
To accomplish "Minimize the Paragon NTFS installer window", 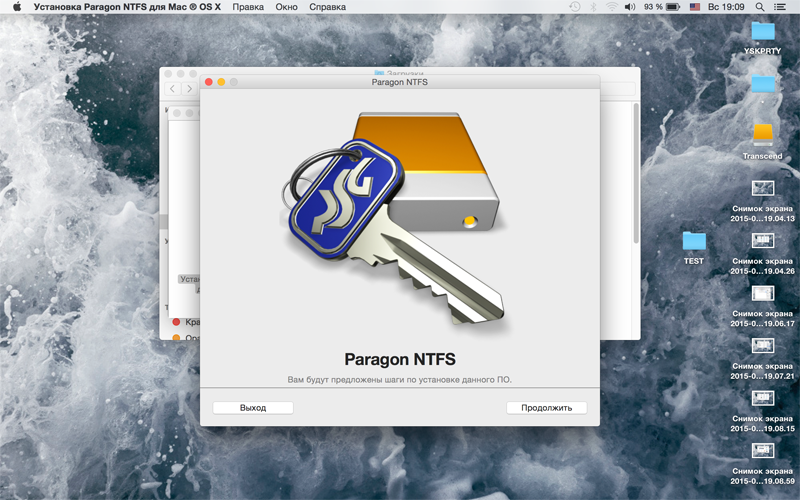I will point(221,82).
